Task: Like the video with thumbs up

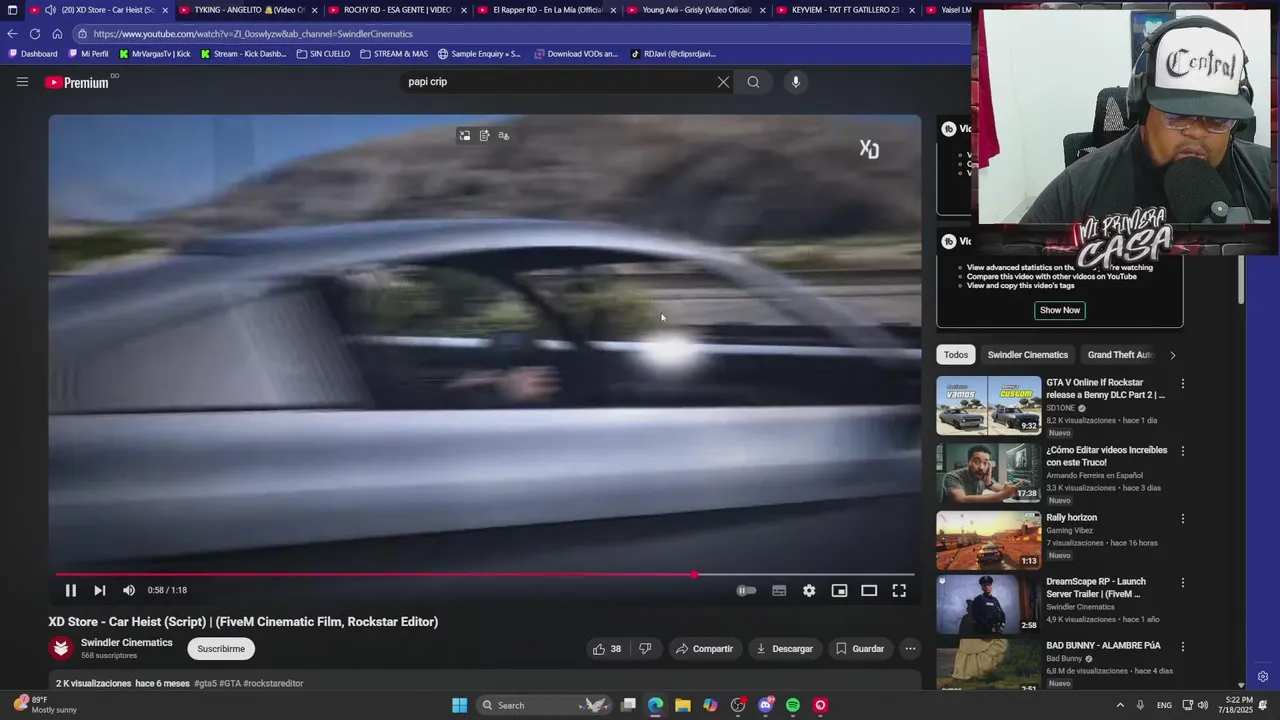Action: click(x=607, y=649)
